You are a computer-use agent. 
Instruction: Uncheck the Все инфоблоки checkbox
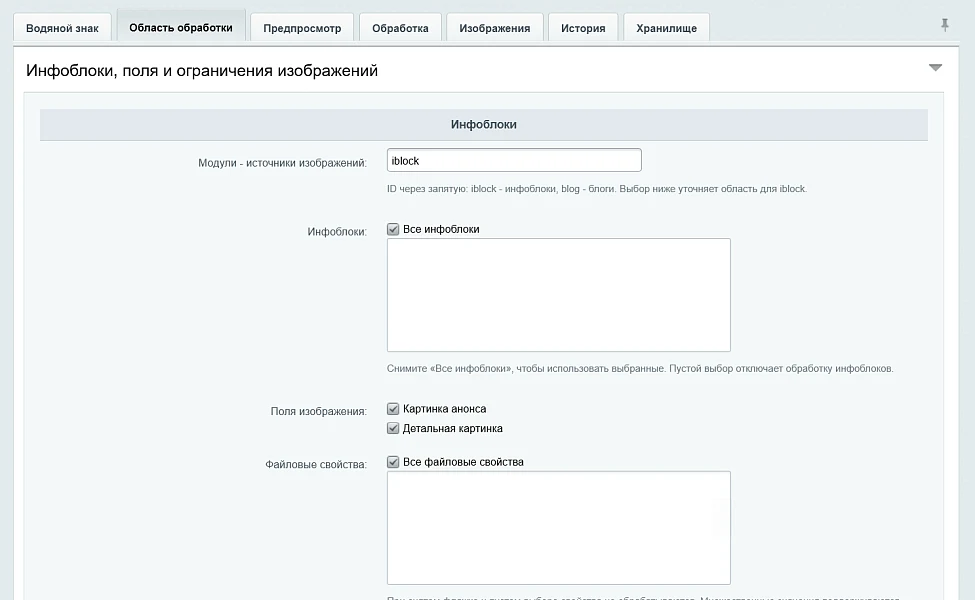point(393,229)
